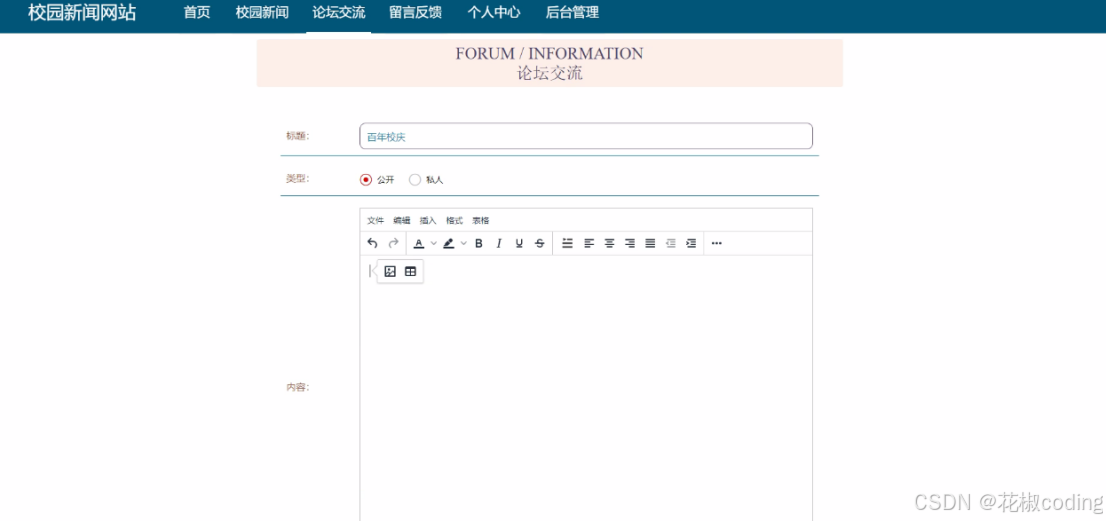Open the 论坛交流 nav tab
This screenshot has height=522, width=1107.
click(339, 13)
